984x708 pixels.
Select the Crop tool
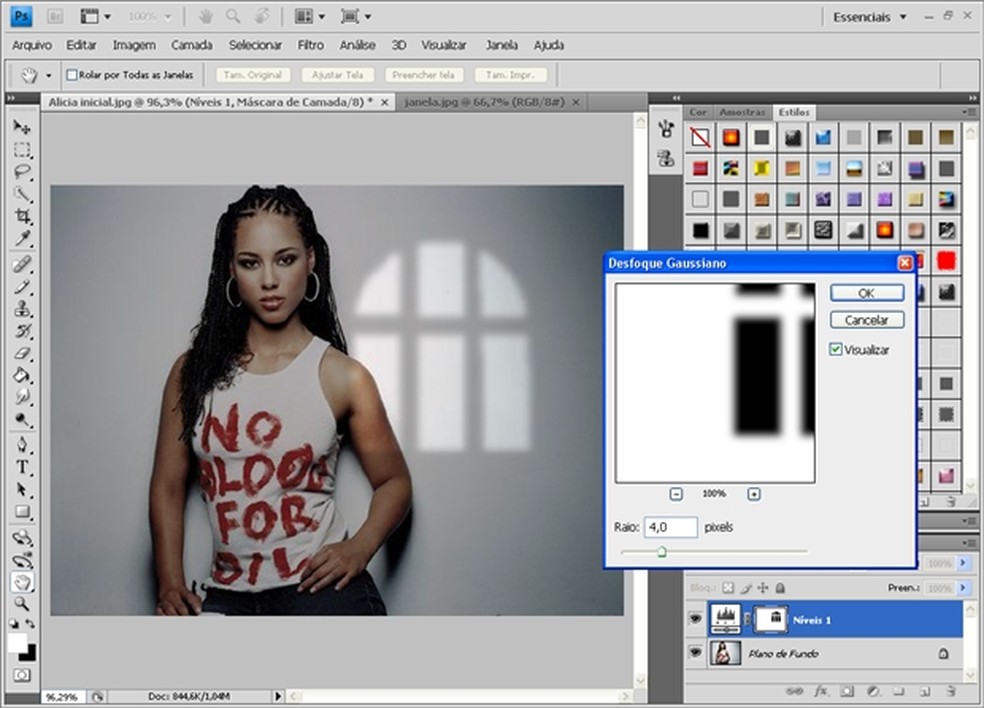[22, 216]
